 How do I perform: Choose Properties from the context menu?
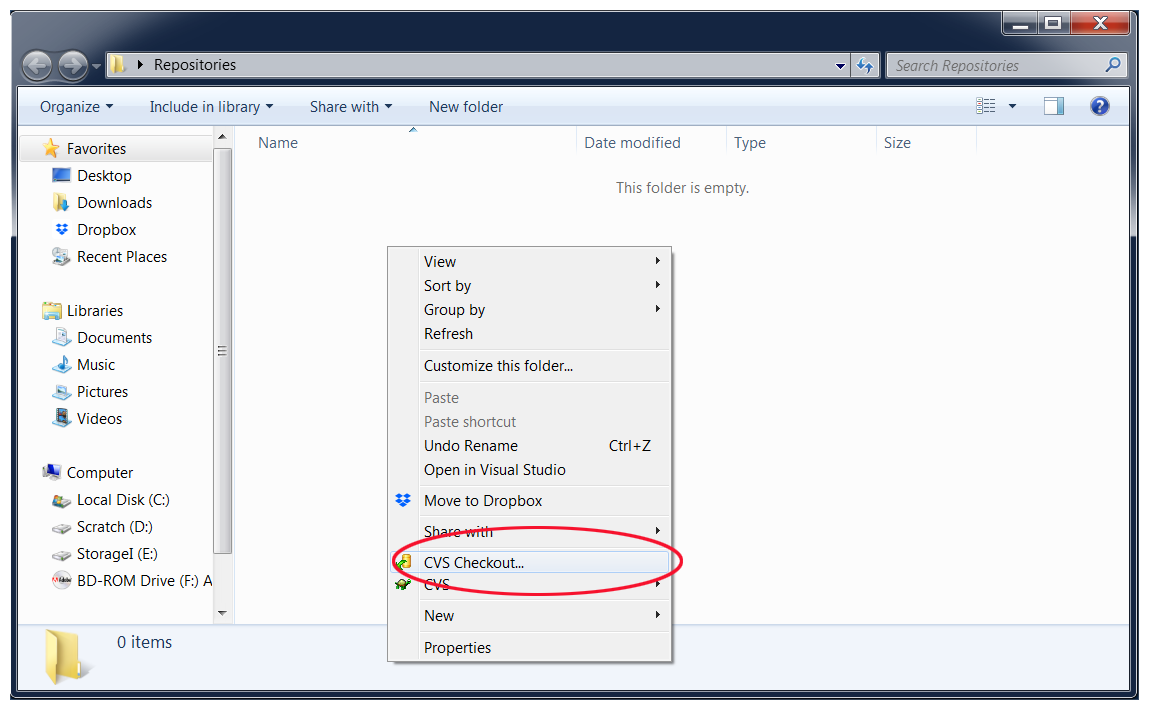coord(457,648)
